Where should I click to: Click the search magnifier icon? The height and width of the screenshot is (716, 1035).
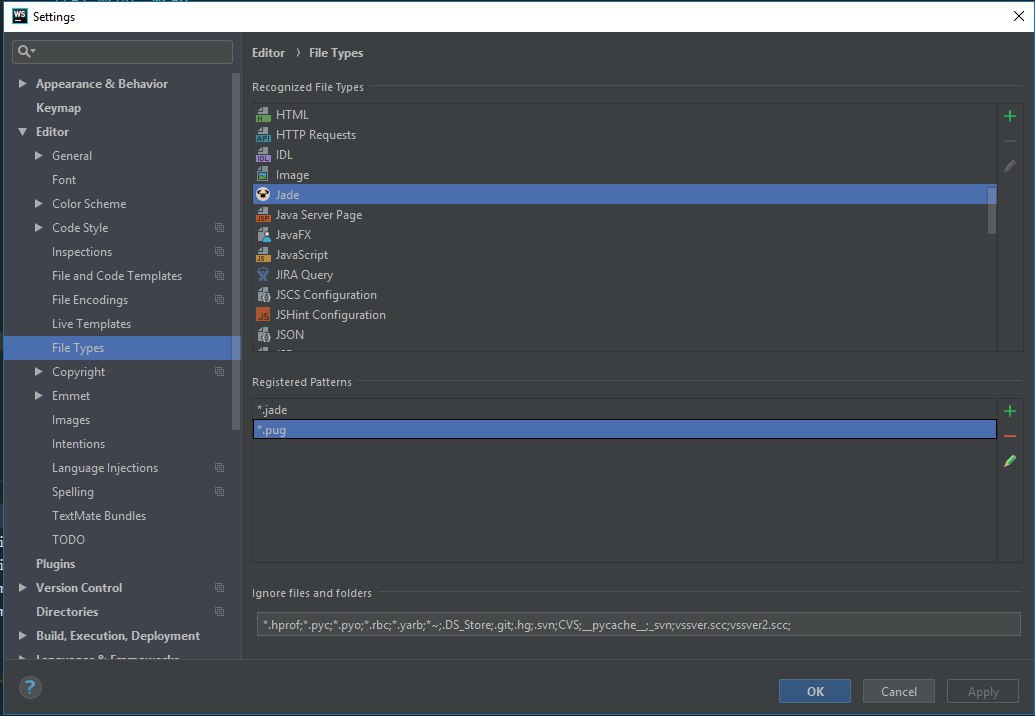[x=25, y=51]
